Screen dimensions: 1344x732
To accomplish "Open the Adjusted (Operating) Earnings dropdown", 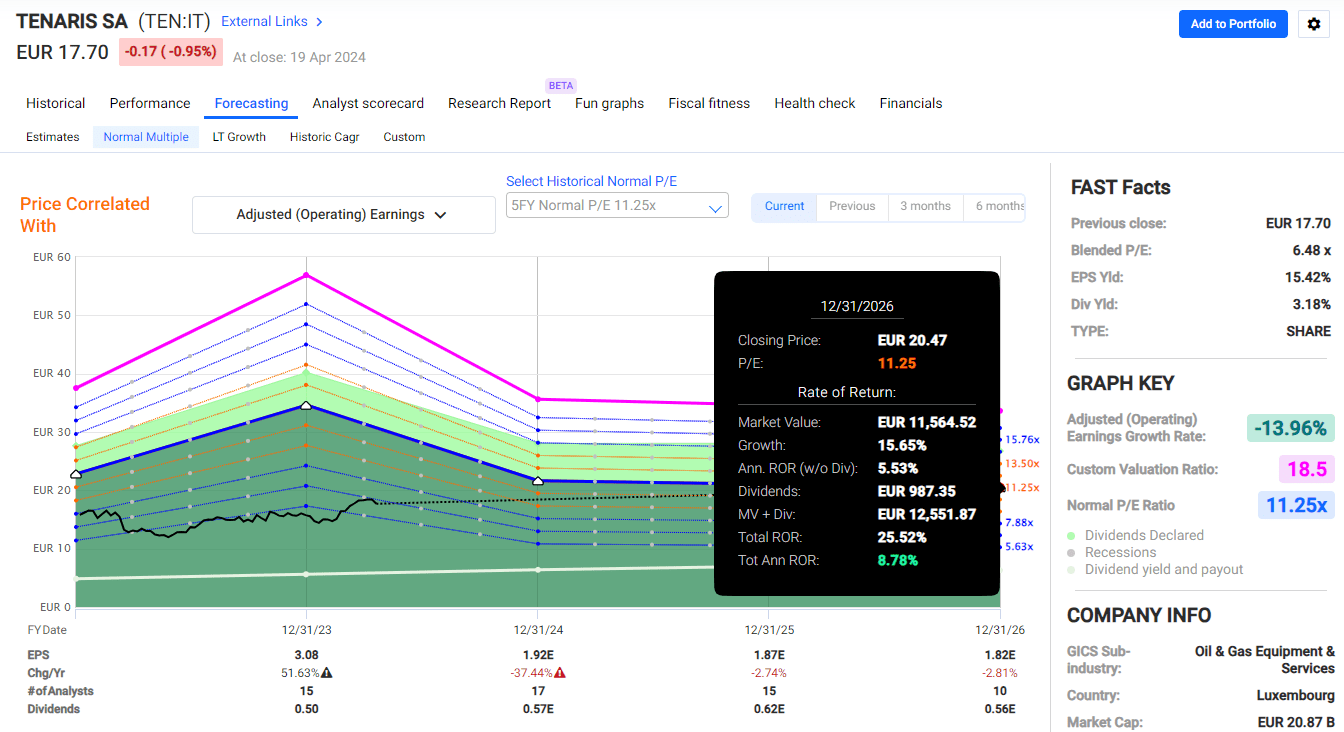I will pyautogui.click(x=343, y=214).
